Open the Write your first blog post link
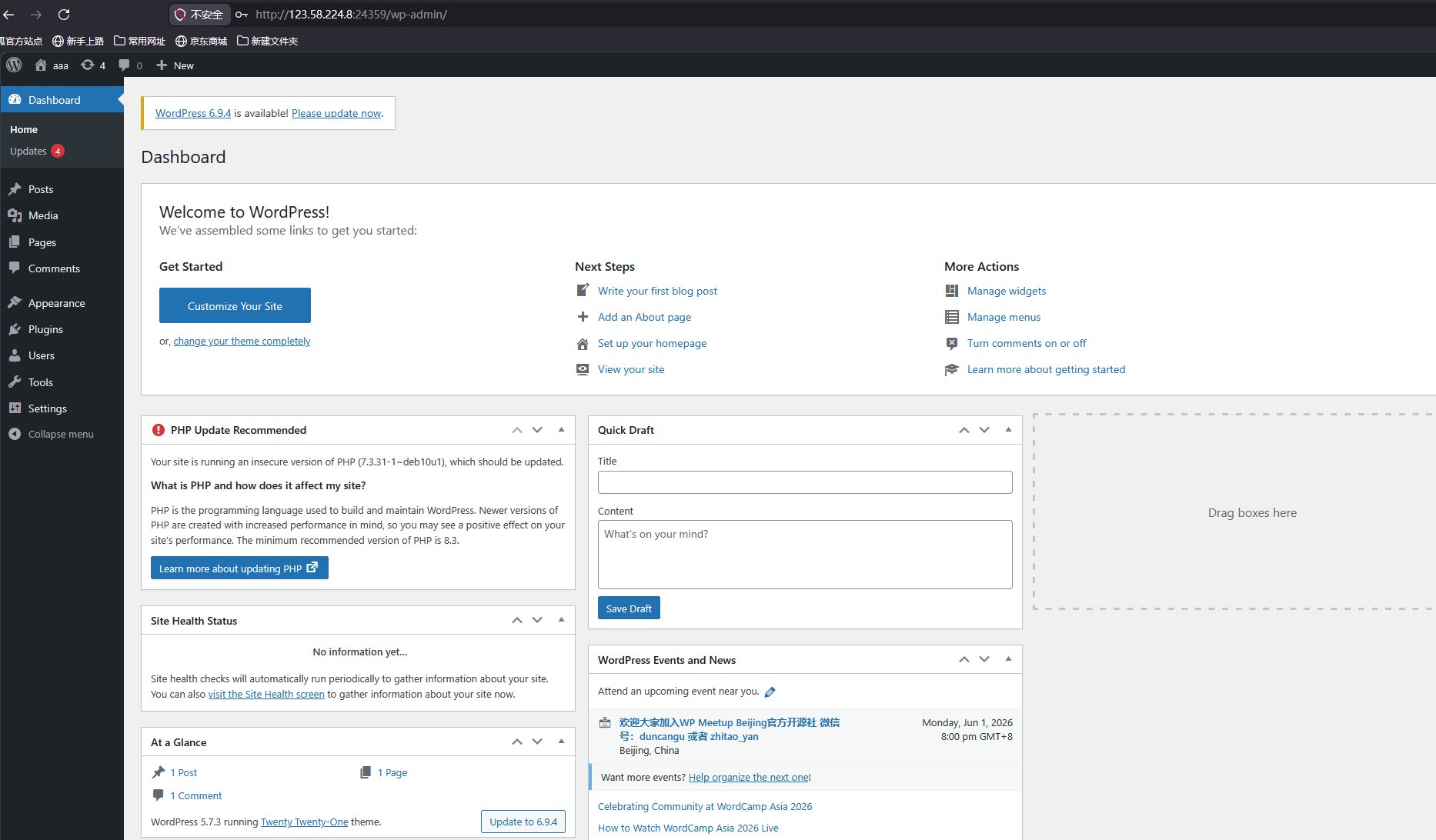This screenshot has width=1436, height=840. (657, 291)
